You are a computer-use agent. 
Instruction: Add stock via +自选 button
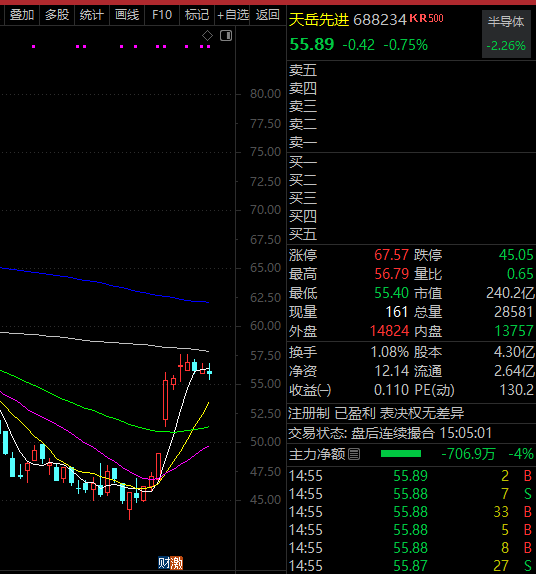click(x=233, y=15)
